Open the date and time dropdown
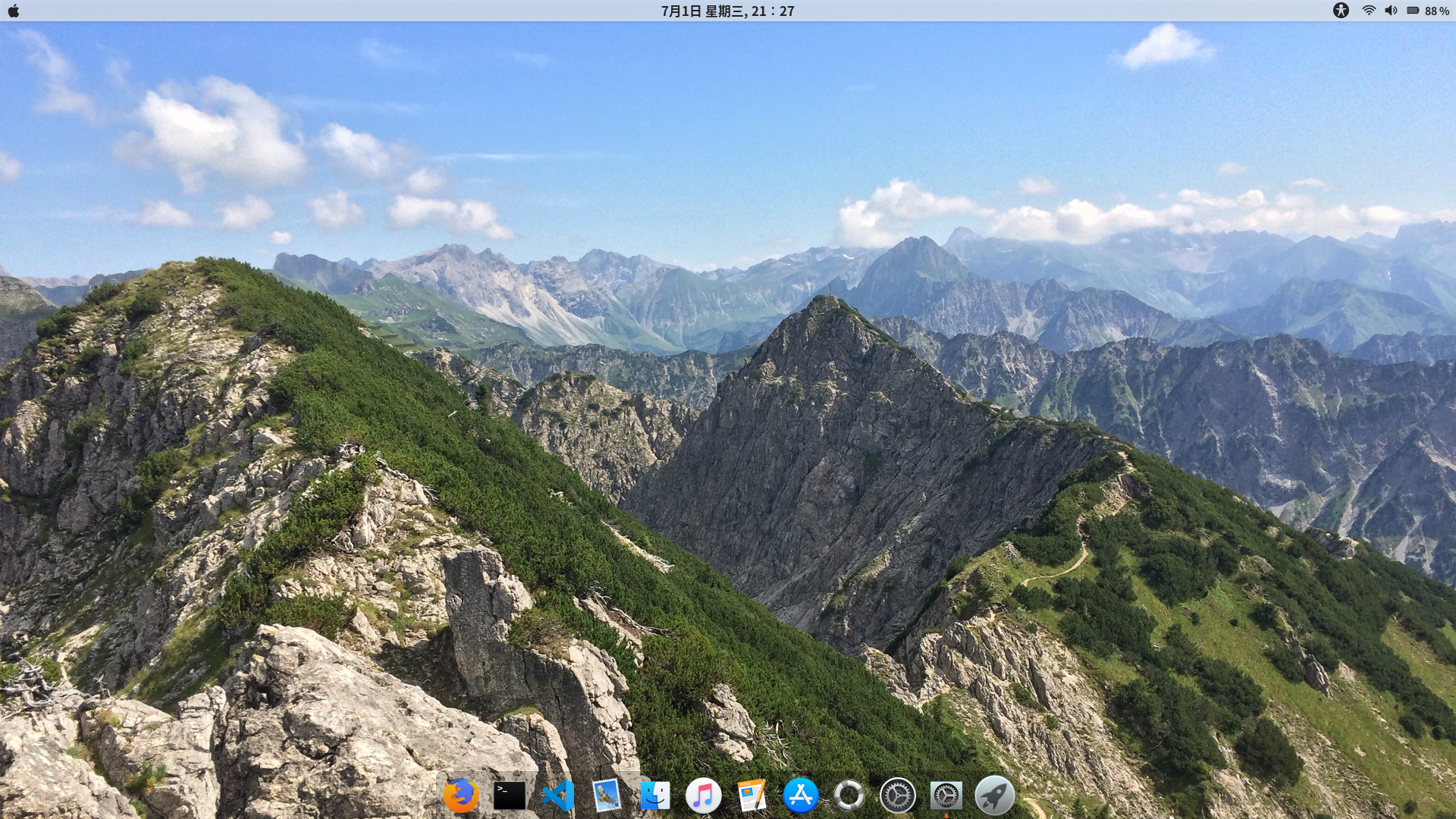 [x=726, y=11]
